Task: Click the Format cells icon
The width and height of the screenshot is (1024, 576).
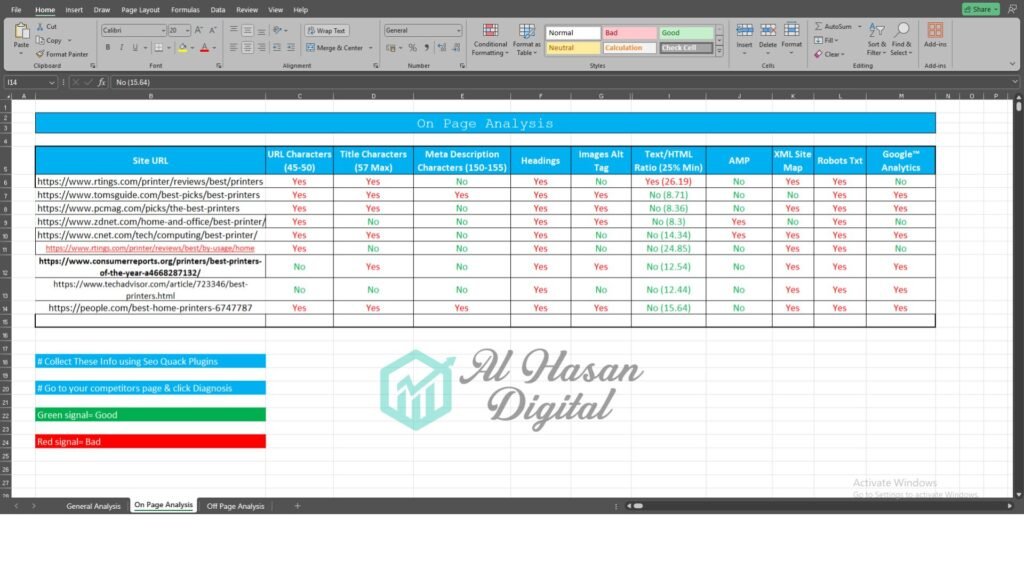Action: tap(792, 30)
